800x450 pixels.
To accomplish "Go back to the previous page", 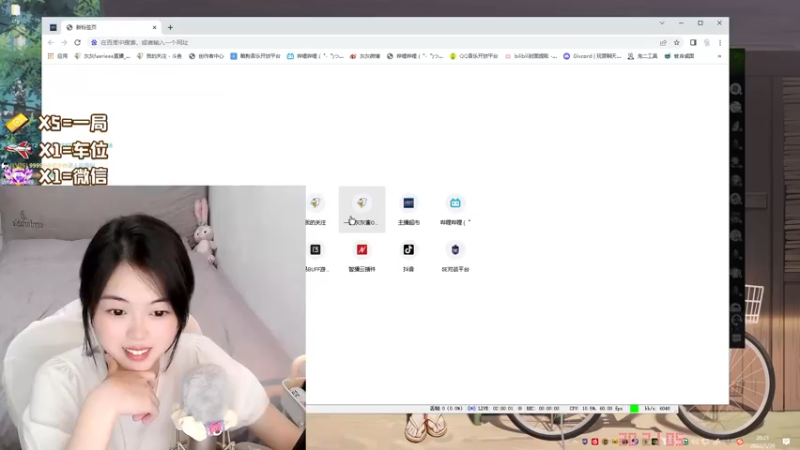I will (51, 42).
